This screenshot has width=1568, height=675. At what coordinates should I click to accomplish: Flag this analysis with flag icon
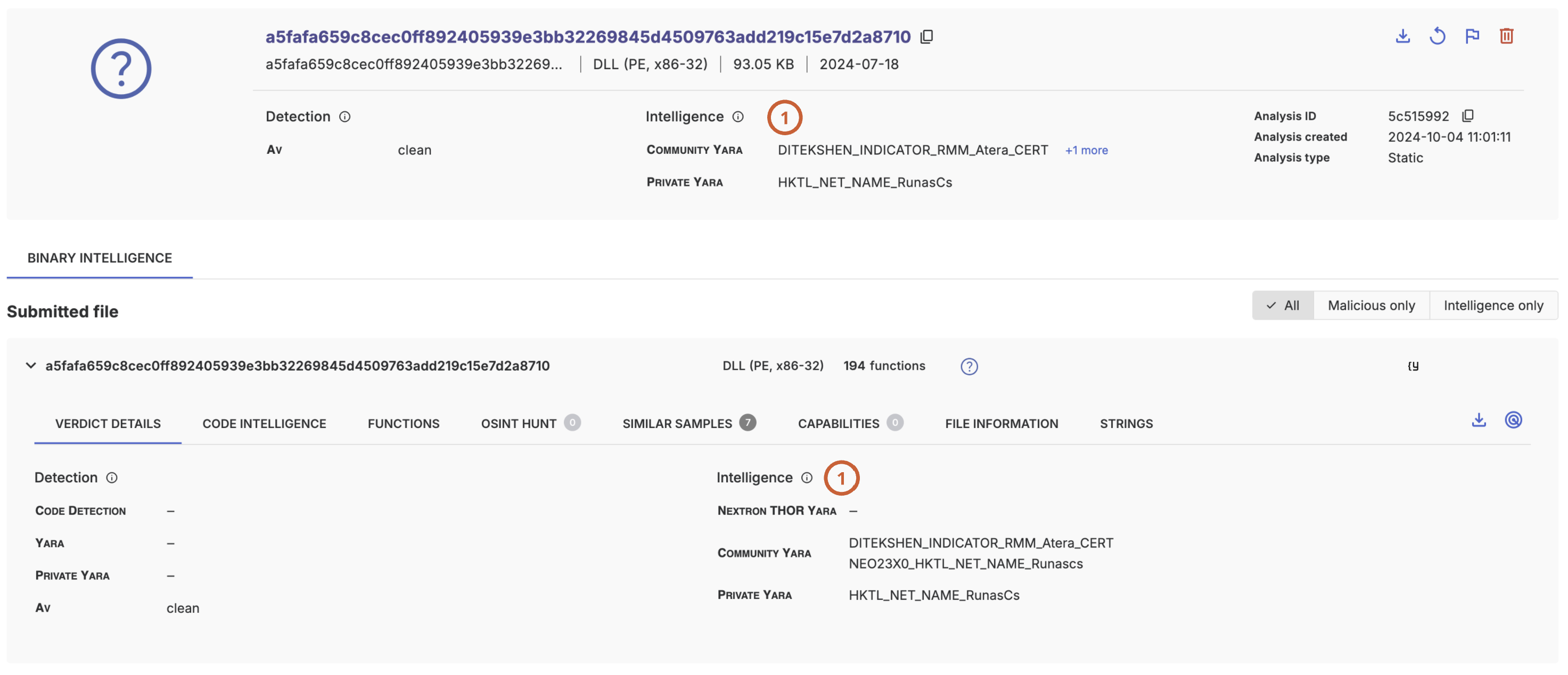click(1472, 36)
